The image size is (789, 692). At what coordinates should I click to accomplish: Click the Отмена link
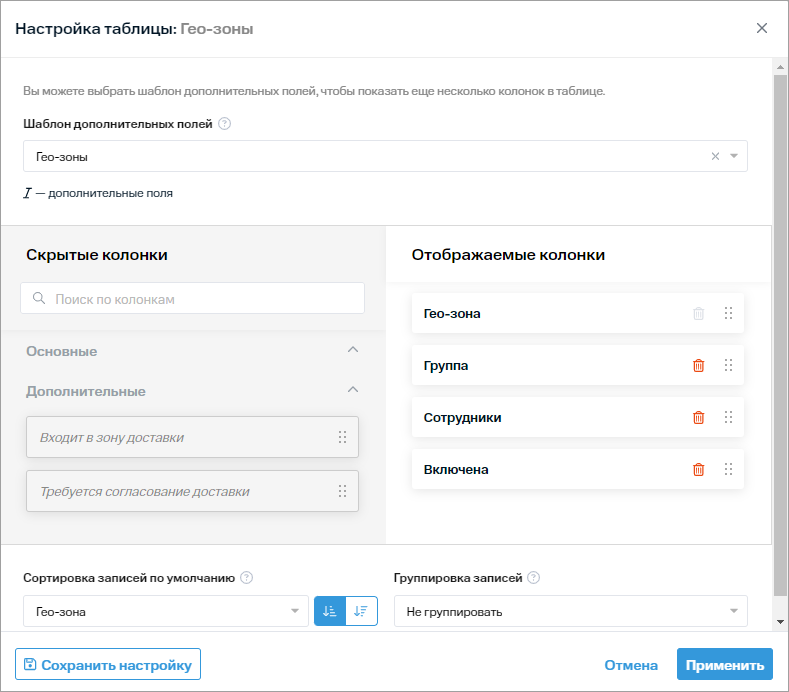coord(631,665)
